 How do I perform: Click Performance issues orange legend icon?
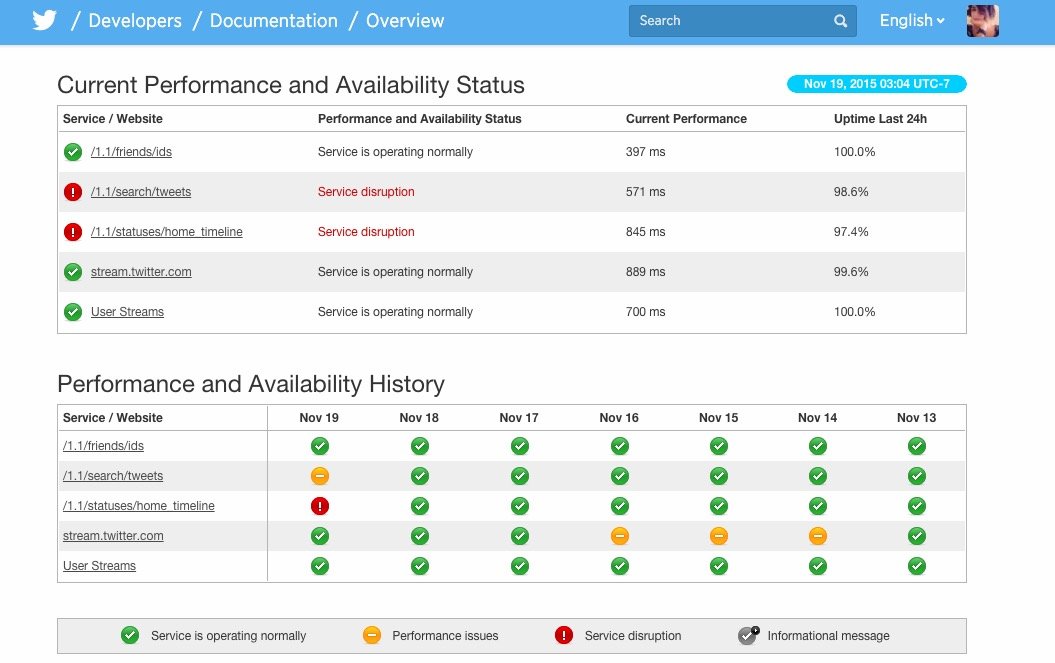(x=372, y=635)
